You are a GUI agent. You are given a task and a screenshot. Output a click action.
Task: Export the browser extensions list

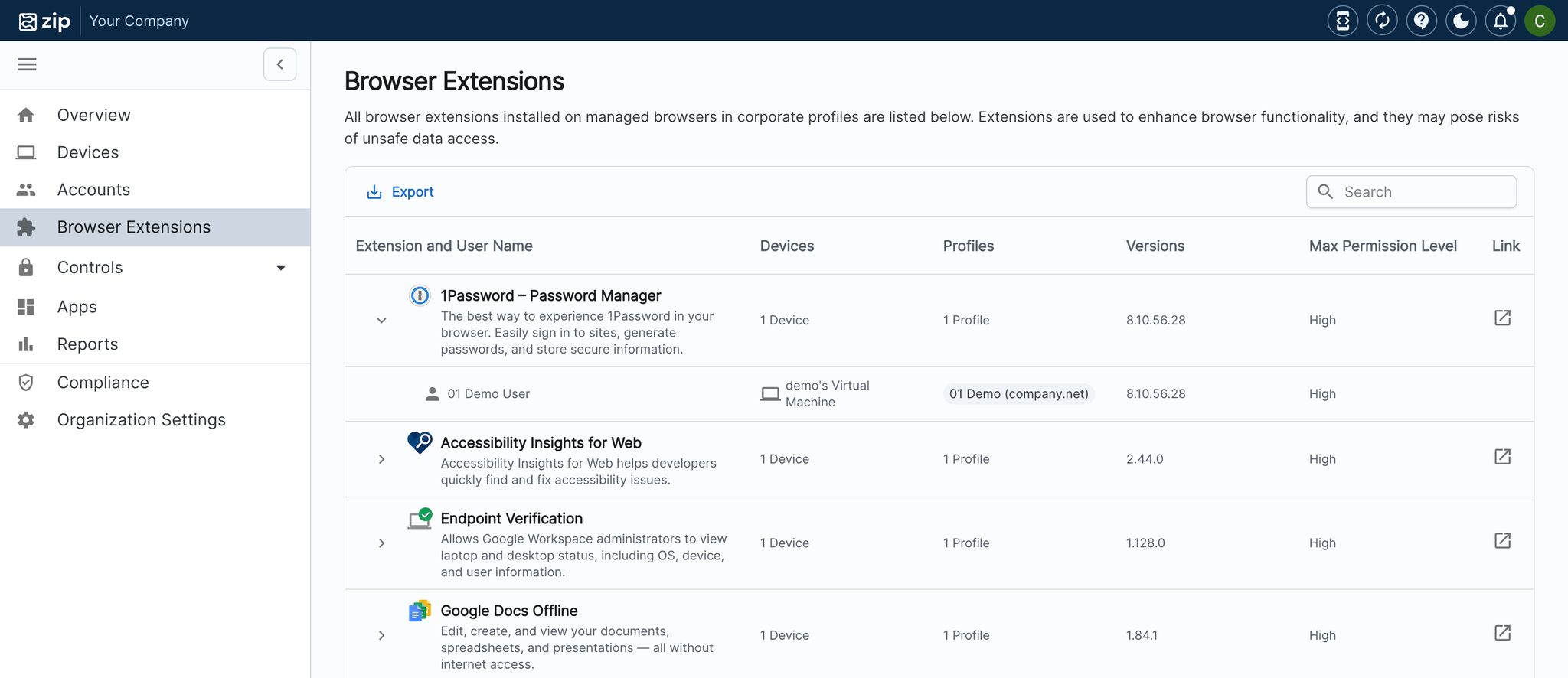(400, 192)
